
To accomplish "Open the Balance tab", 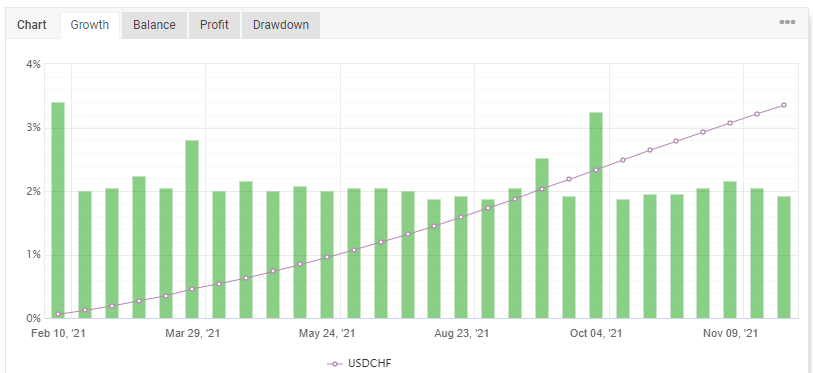I will 154,25.
